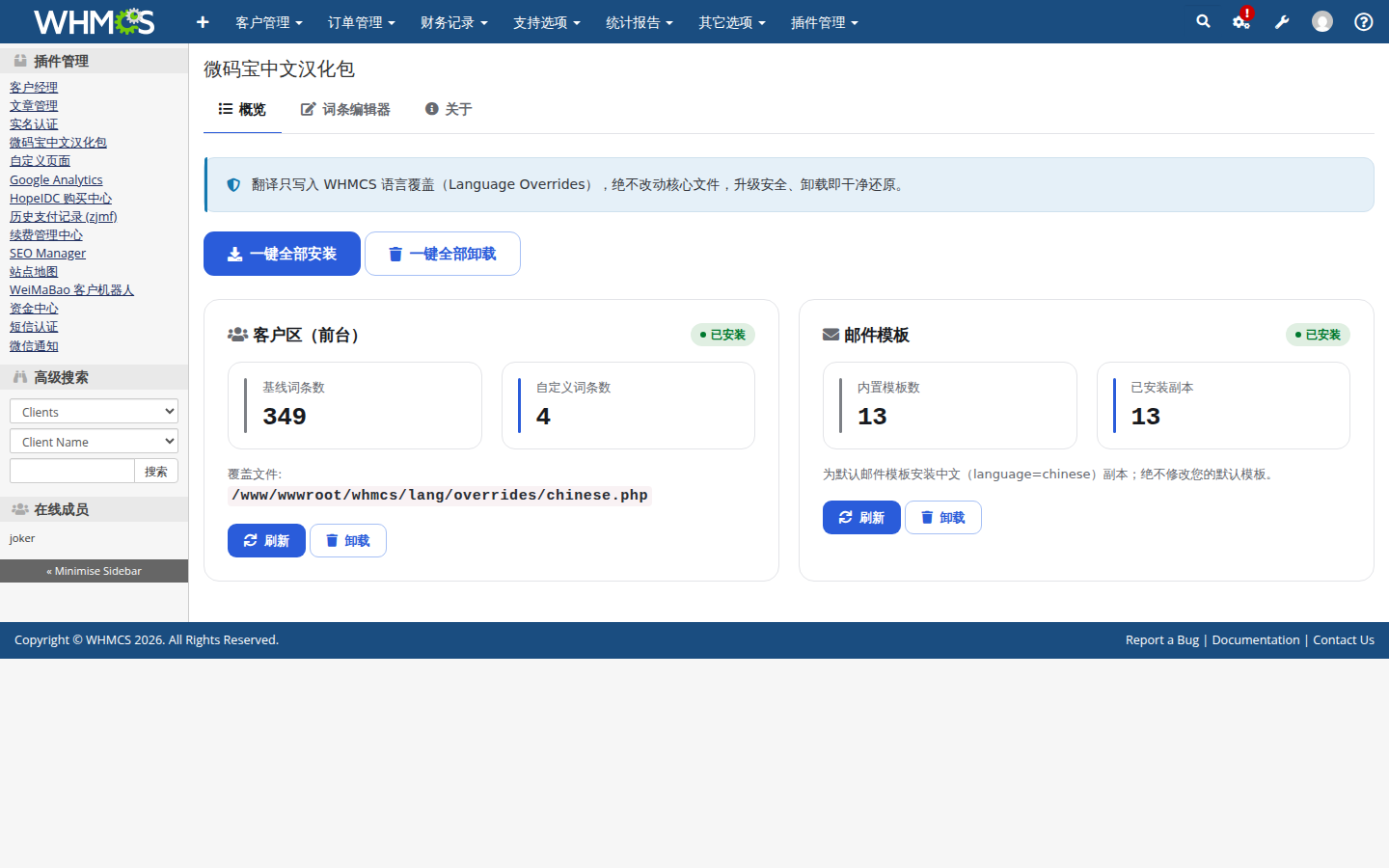Open the 自定义页面 sidebar link
Image resolution: width=1389 pixels, height=868 pixels.
[40, 160]
